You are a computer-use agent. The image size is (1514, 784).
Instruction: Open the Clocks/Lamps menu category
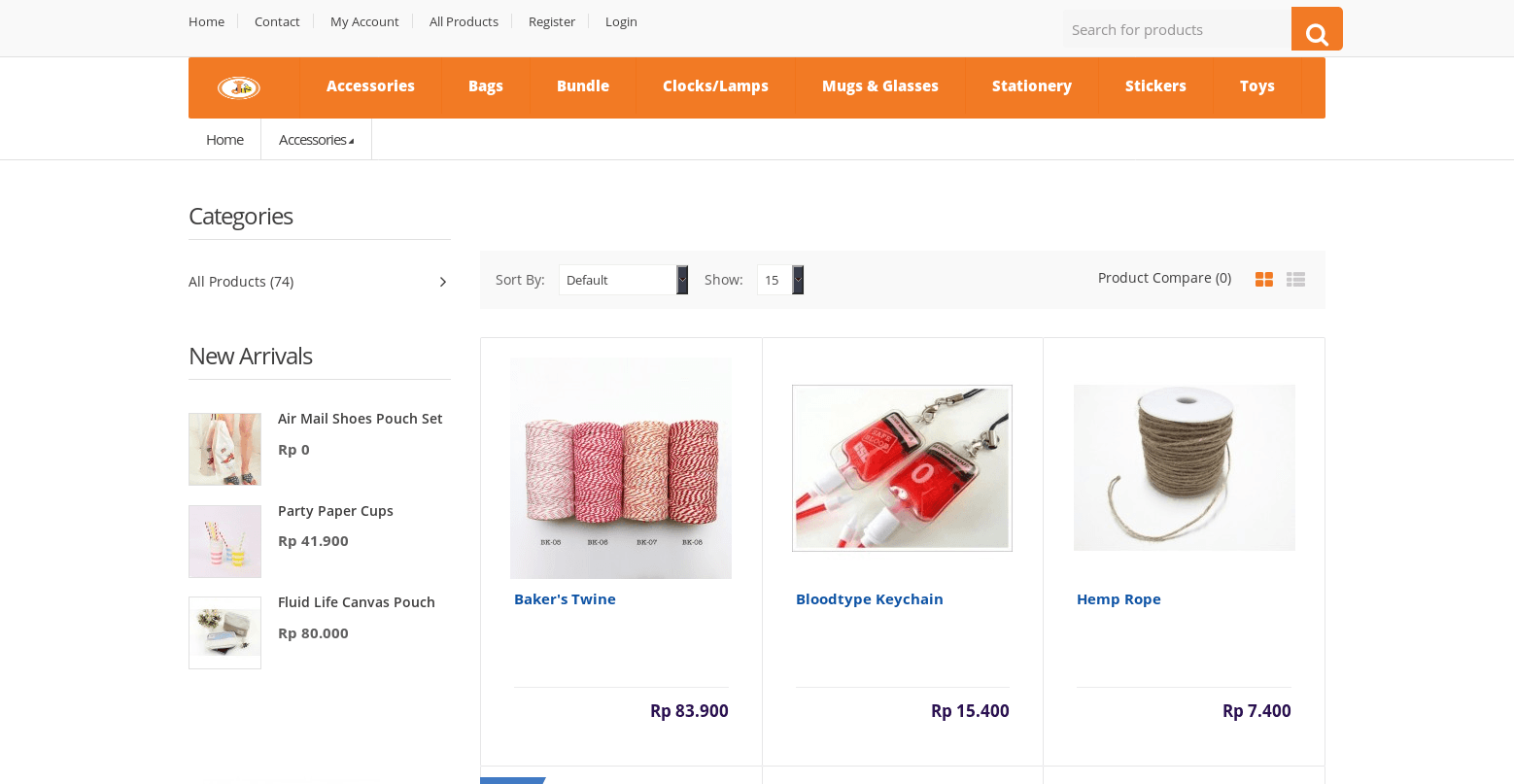(x=715, y=86)
